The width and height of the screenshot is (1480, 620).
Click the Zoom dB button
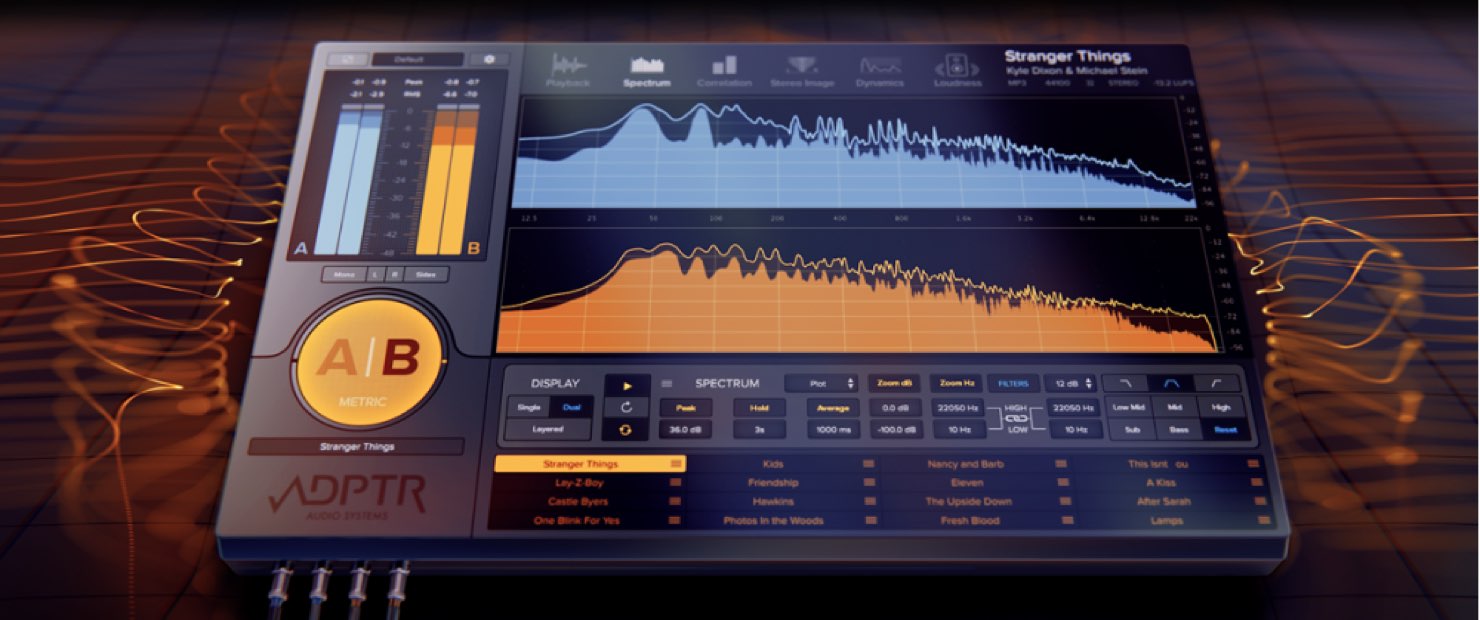pyautogui.click(x=895, y=383)
